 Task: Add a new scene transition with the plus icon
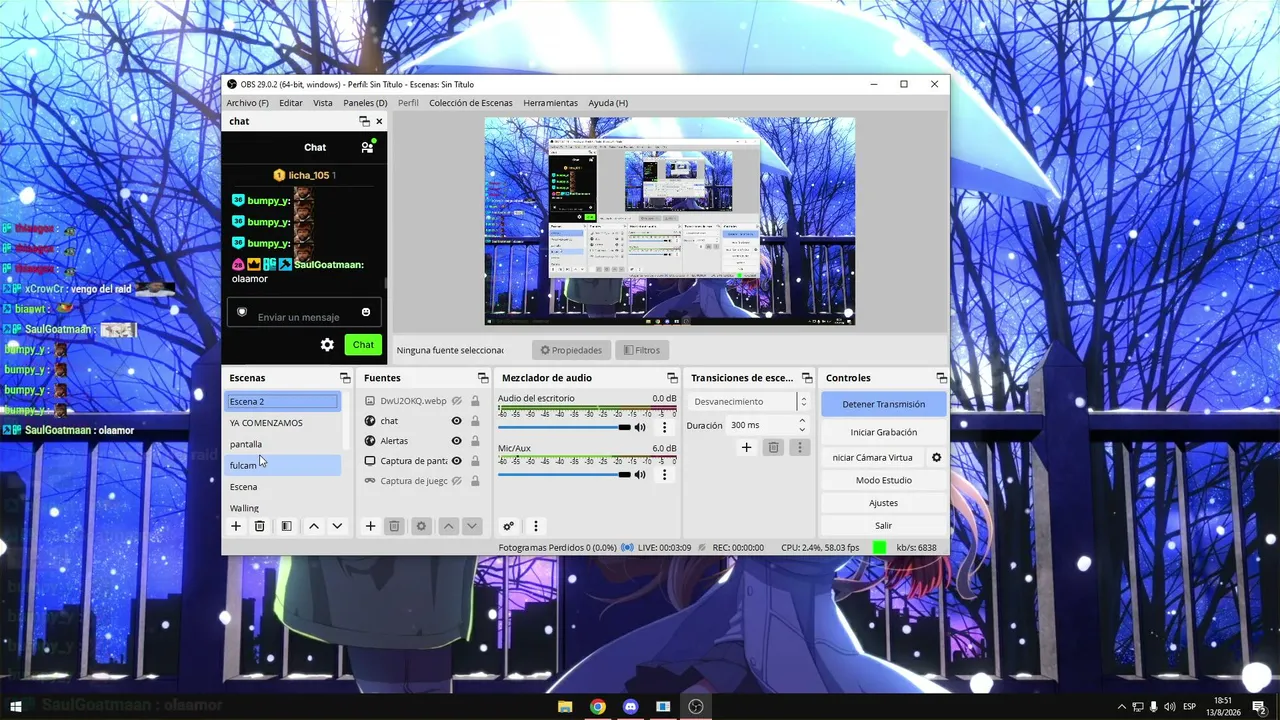coord(746,447)
